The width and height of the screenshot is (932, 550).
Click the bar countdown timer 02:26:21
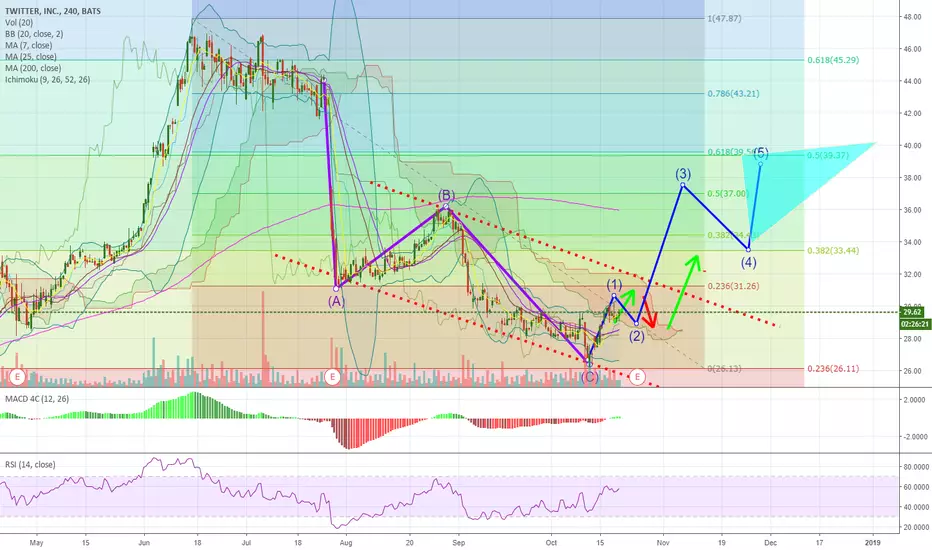[915, 324]
